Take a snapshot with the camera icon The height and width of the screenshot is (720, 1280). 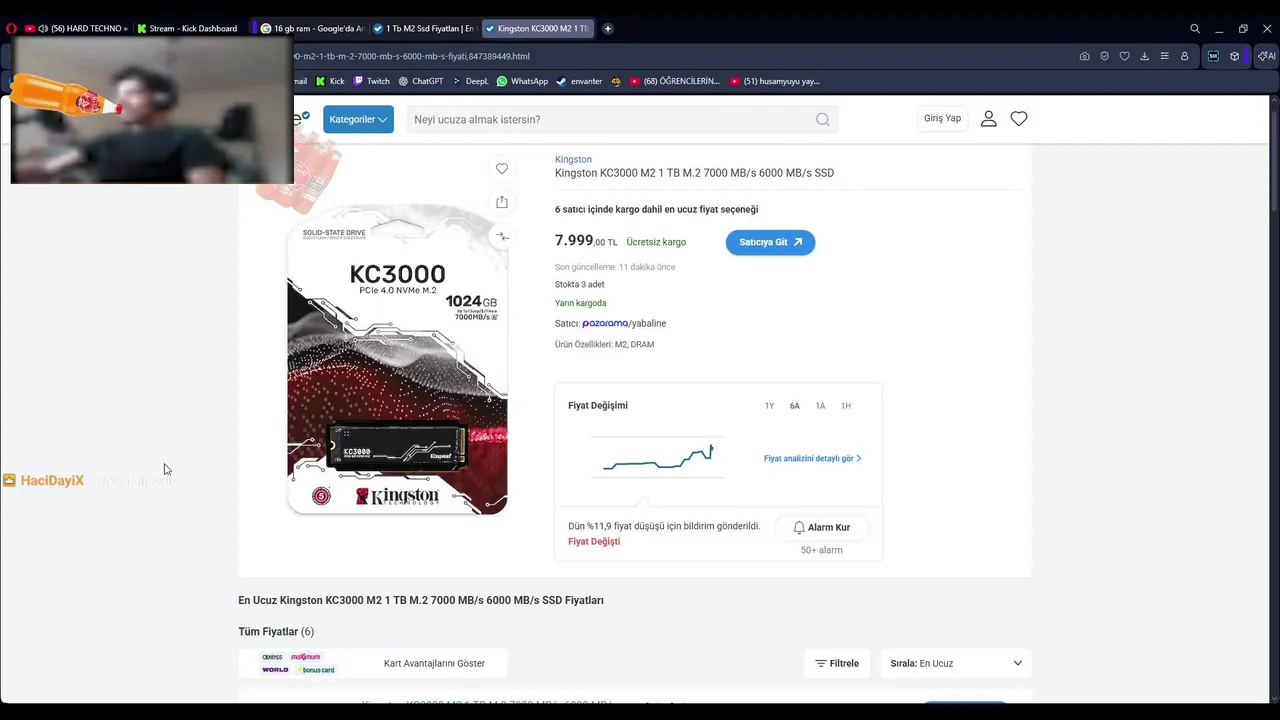point(1085,56)
